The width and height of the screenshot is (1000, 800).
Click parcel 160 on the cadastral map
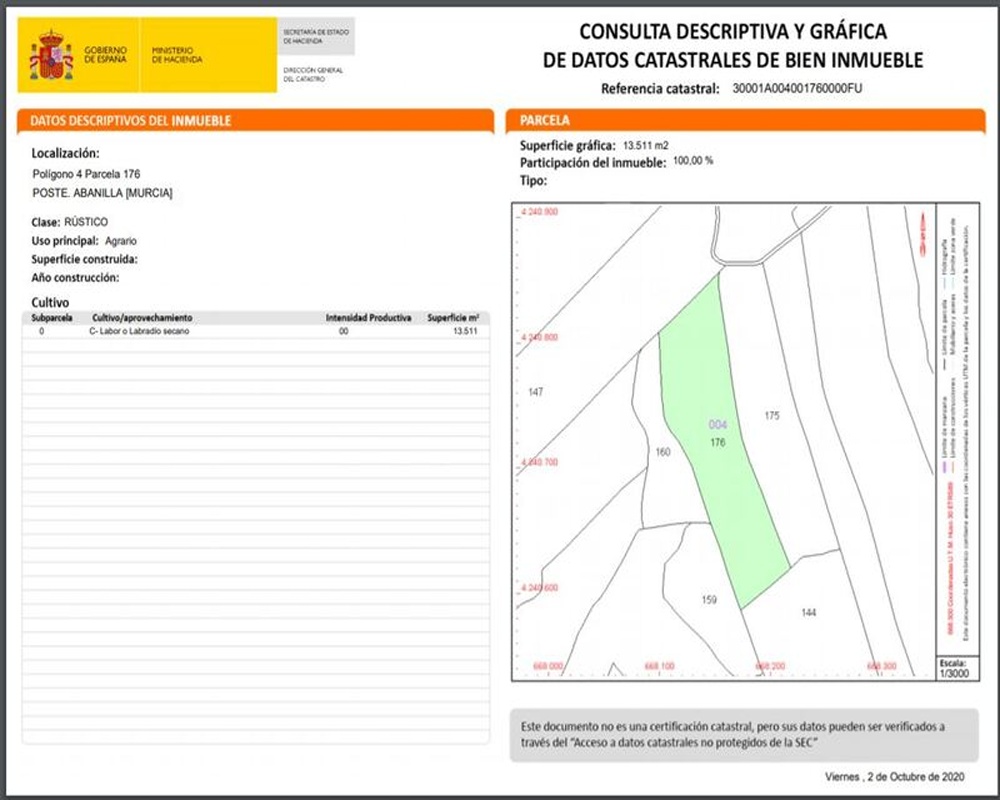[663, 452]
